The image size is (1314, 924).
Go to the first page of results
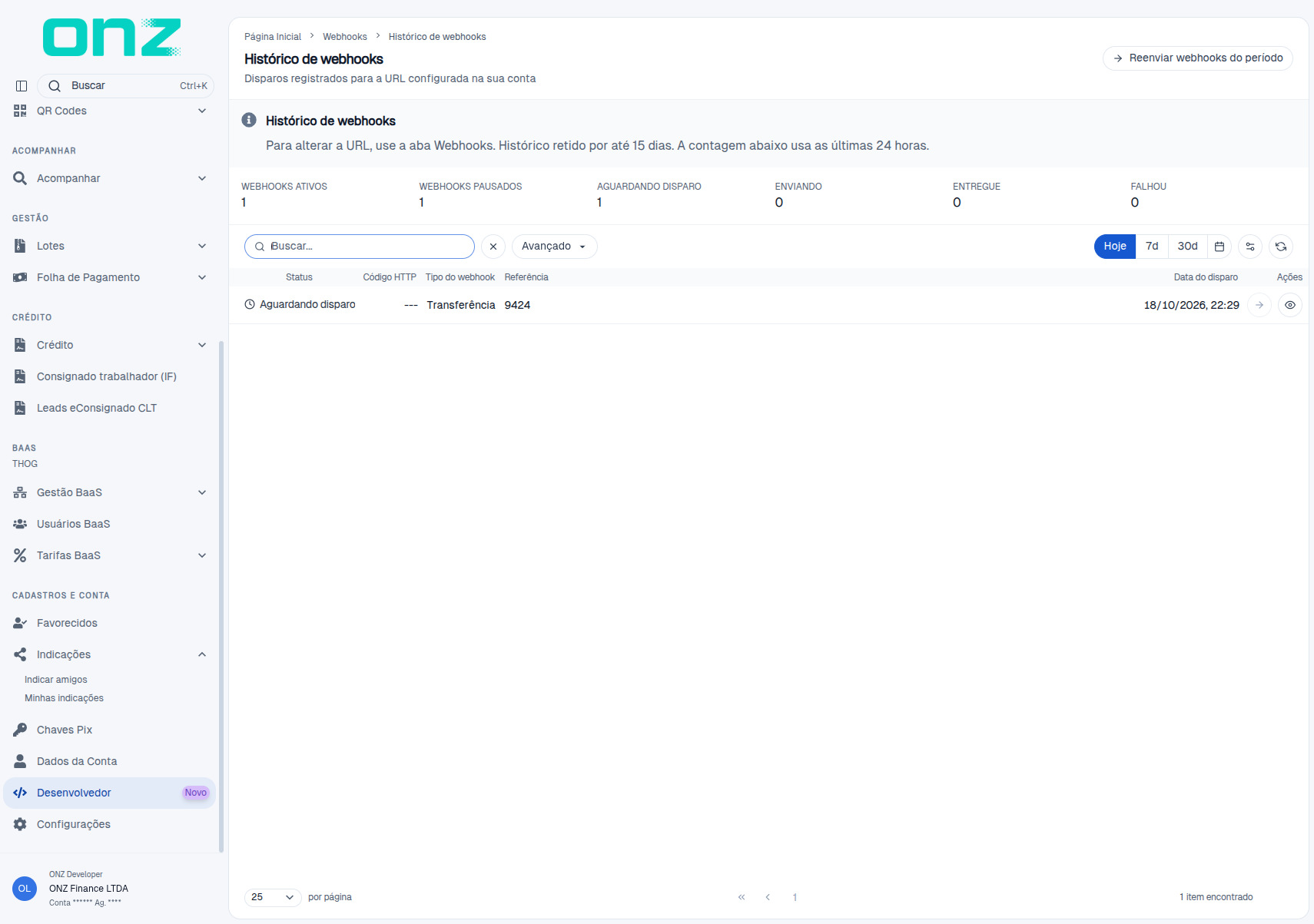click(742, 897)
